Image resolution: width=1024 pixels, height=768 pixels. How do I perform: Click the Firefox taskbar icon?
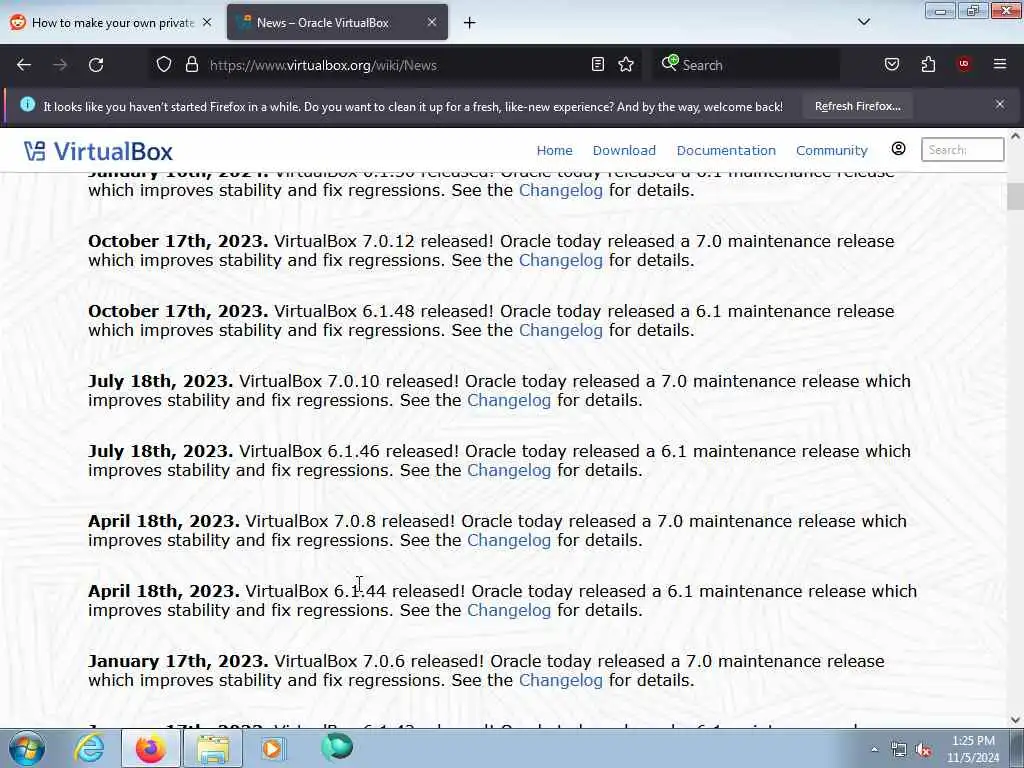pyautogui.click(x=151, y=748)
